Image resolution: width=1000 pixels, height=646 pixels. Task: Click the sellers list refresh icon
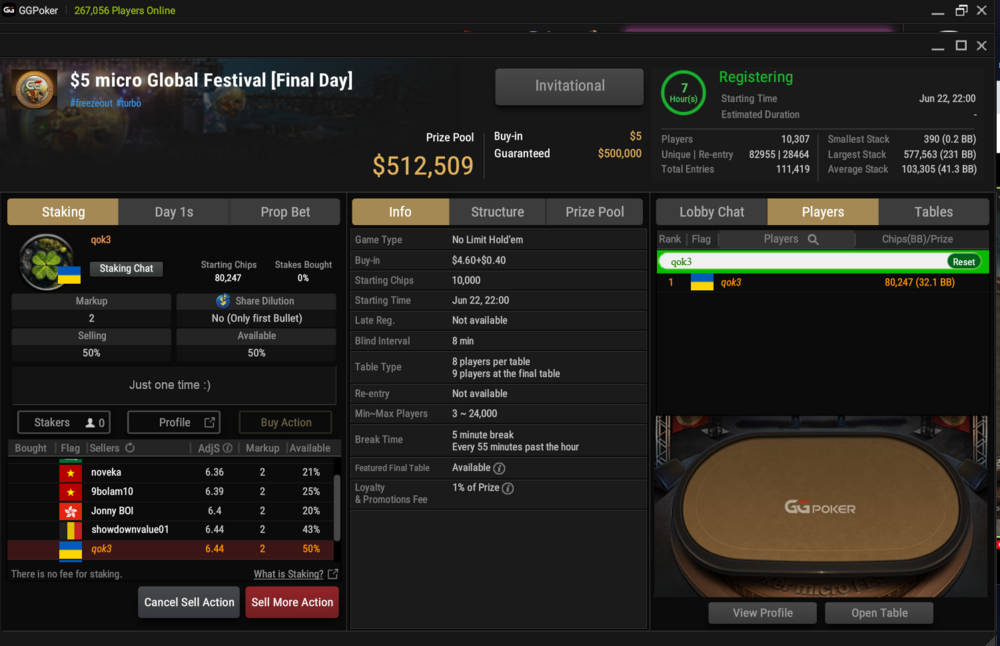coord(130,448)
